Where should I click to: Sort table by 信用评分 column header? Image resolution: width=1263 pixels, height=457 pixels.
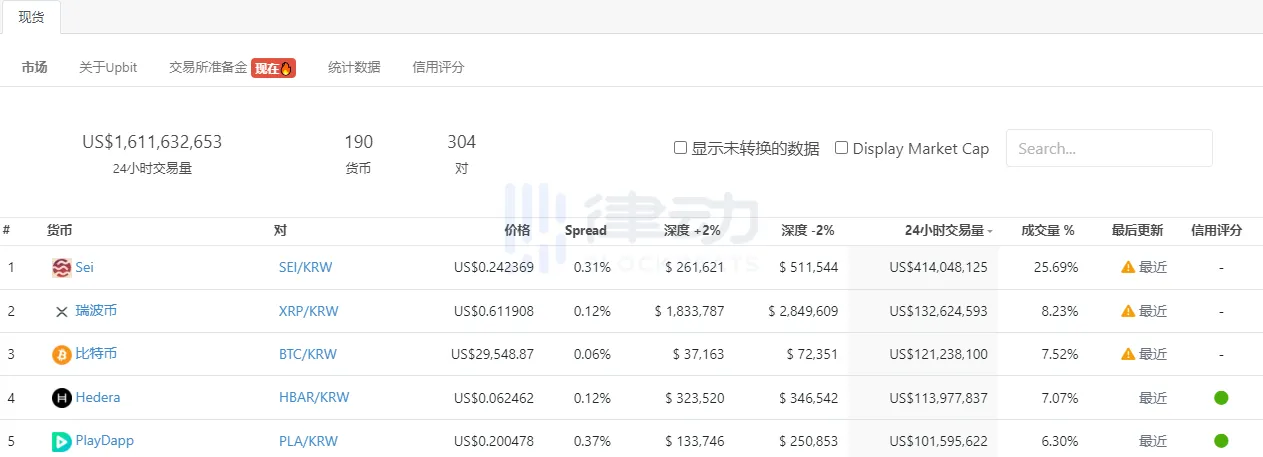pyautogui.click(x=1217, y=230)
